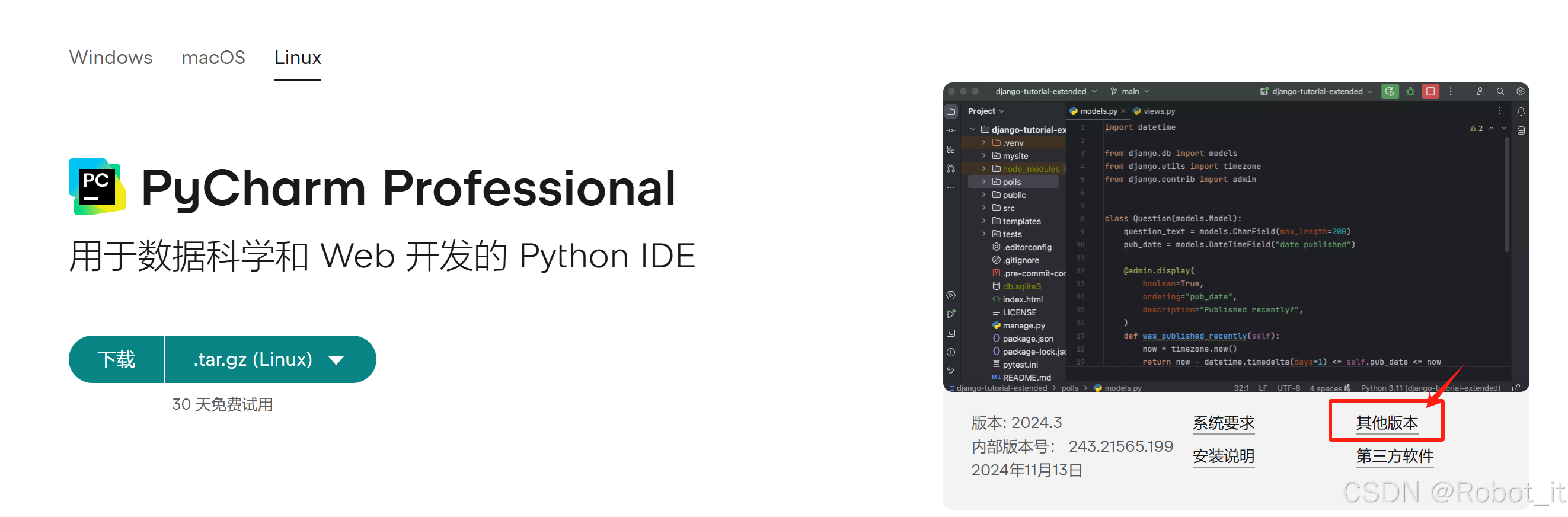Viewport: 1568px width, 517px height.
Task: Go to next highlighted problem arrow
Action: coord(1504,129)
